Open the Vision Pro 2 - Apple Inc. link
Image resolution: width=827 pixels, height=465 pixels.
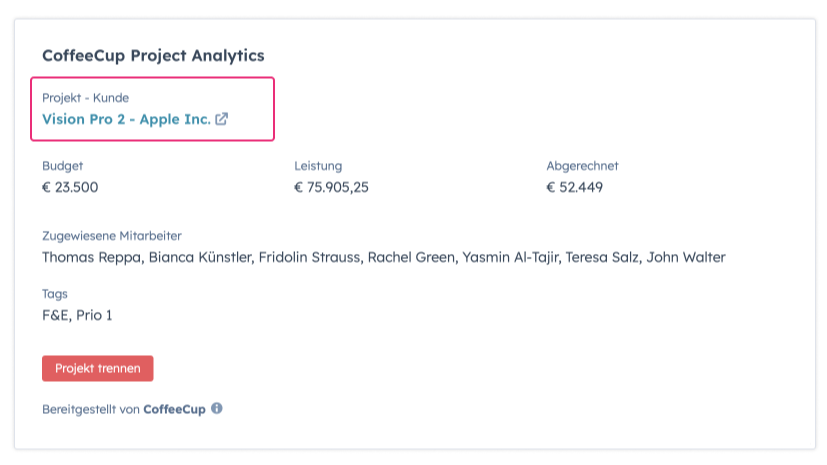pos(126,119)
